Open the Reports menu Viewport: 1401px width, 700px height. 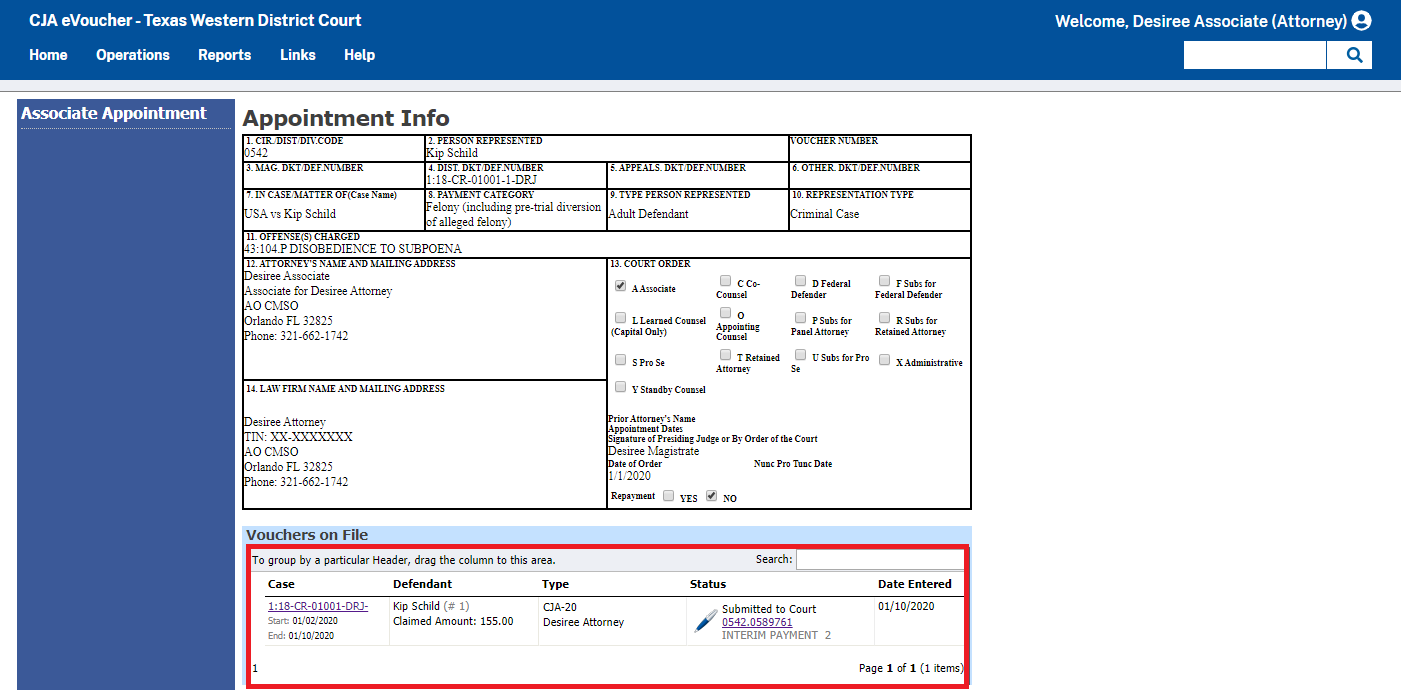pos(224,55)
